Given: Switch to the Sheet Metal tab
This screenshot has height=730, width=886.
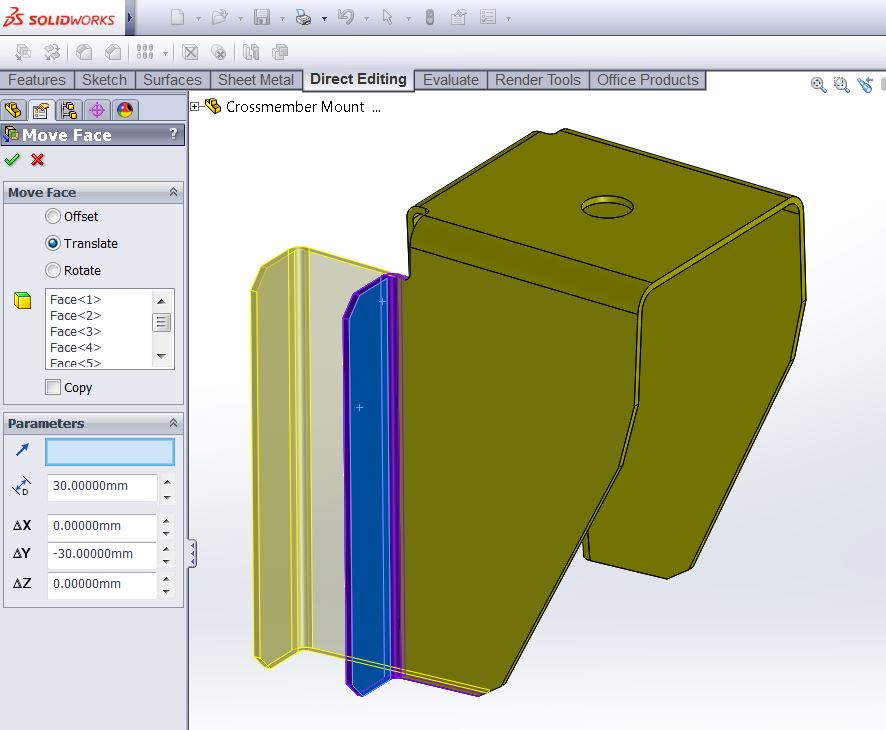Looking at the screenshot, I should [256, 80].
